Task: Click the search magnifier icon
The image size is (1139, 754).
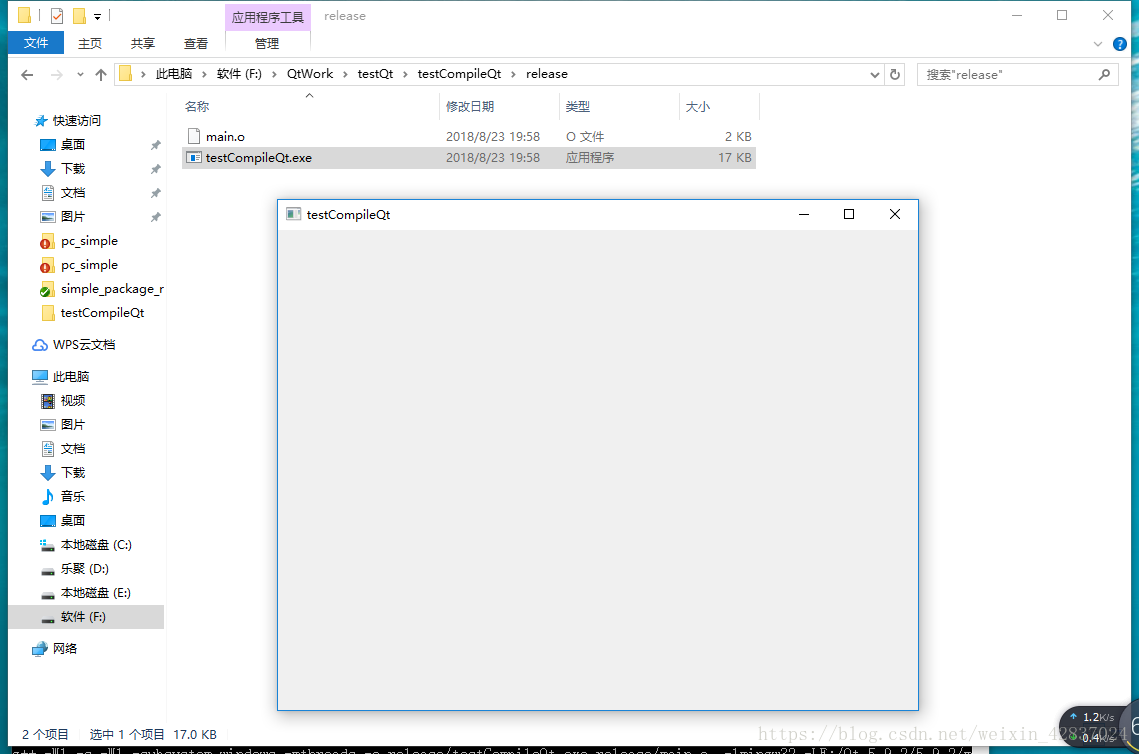Action: click(x=1104, y=74)
